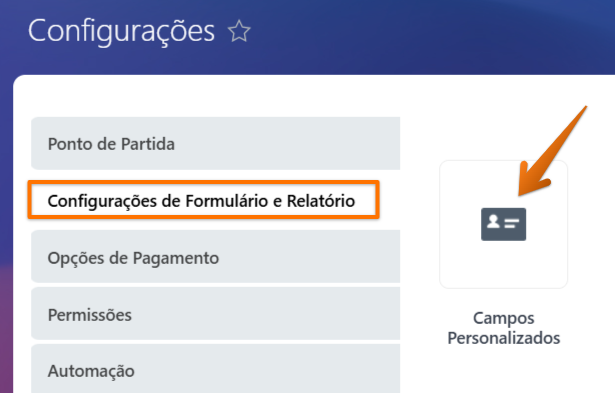Launch custom fields from the card icon
The height and width of the screenshot is (393, 615).
(503, 224)
